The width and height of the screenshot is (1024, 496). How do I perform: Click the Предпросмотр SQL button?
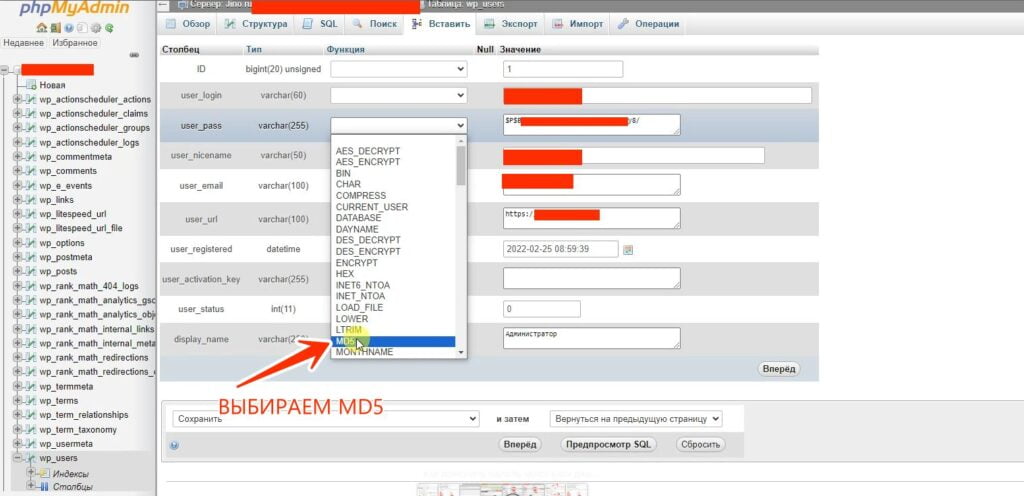[x=608, y=445]
